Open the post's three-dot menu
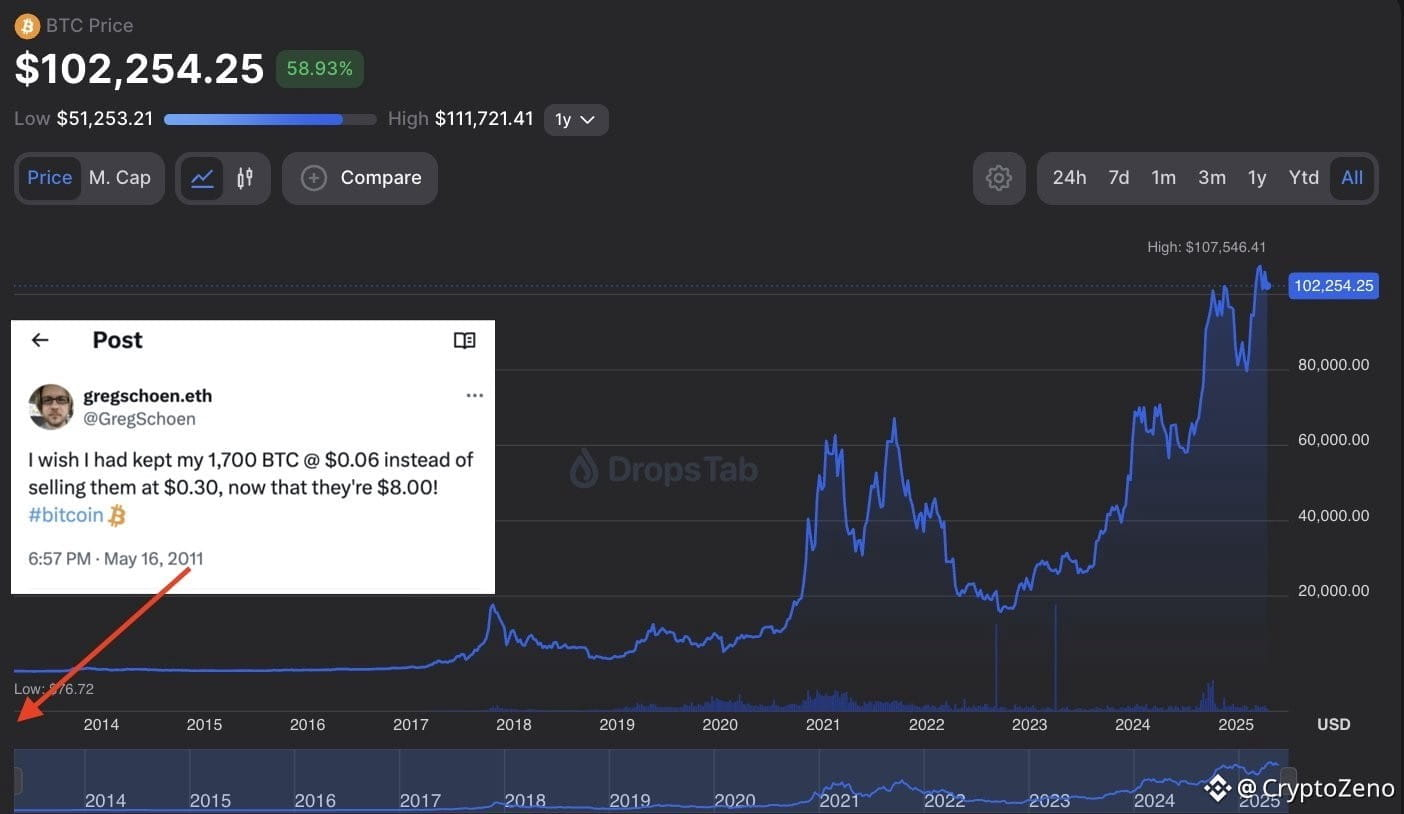1404x814 pixels. tap(475, 396)
